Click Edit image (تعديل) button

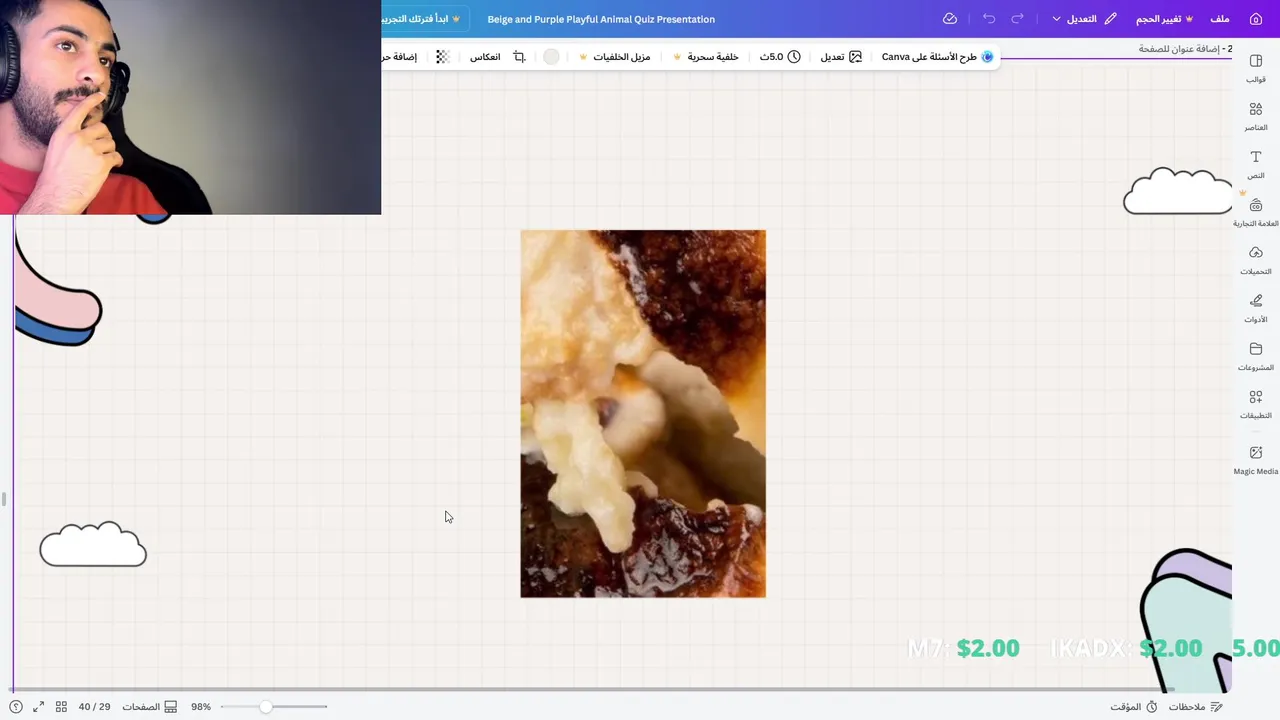click(x=841, y=57)
